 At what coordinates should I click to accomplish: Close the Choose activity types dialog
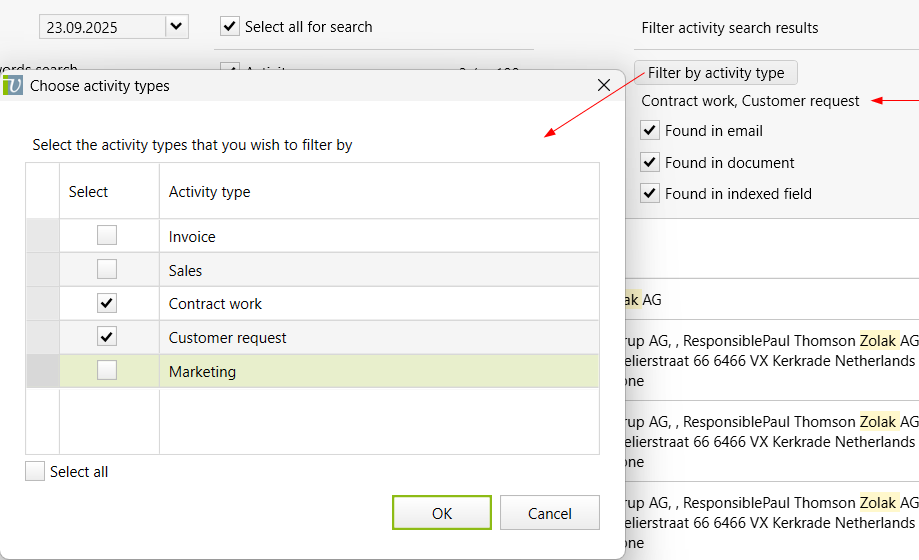[603, 85]
